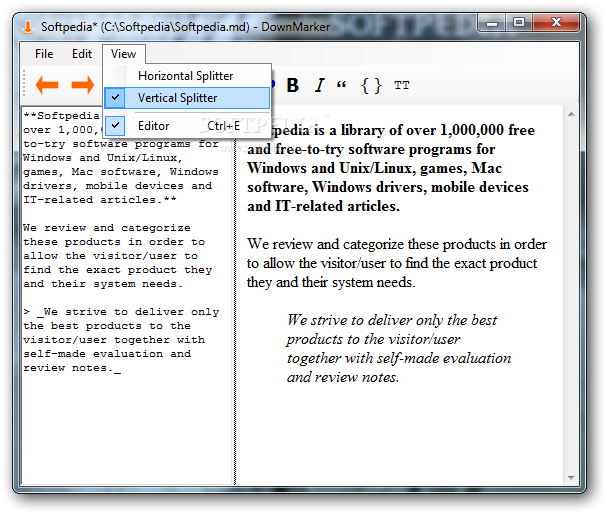This screenshot has height=514, width=607.
Task: Toggle the checked Editor Ctrl+E option
Action: point(187,126)
